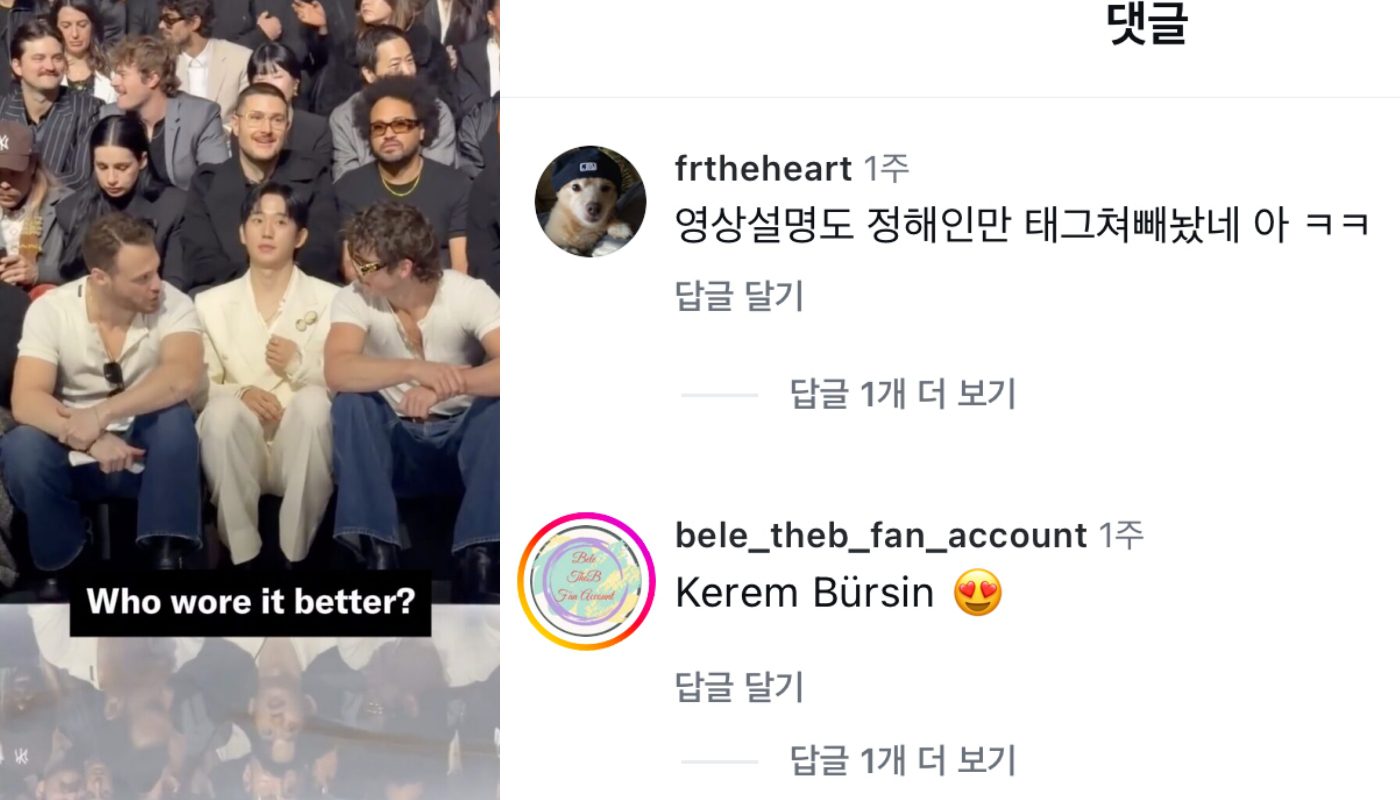Viewport: 1400px width, 800px height.
Task: Reply to frtheheart's comment via 답글 달기
Action: pos(740,297)
